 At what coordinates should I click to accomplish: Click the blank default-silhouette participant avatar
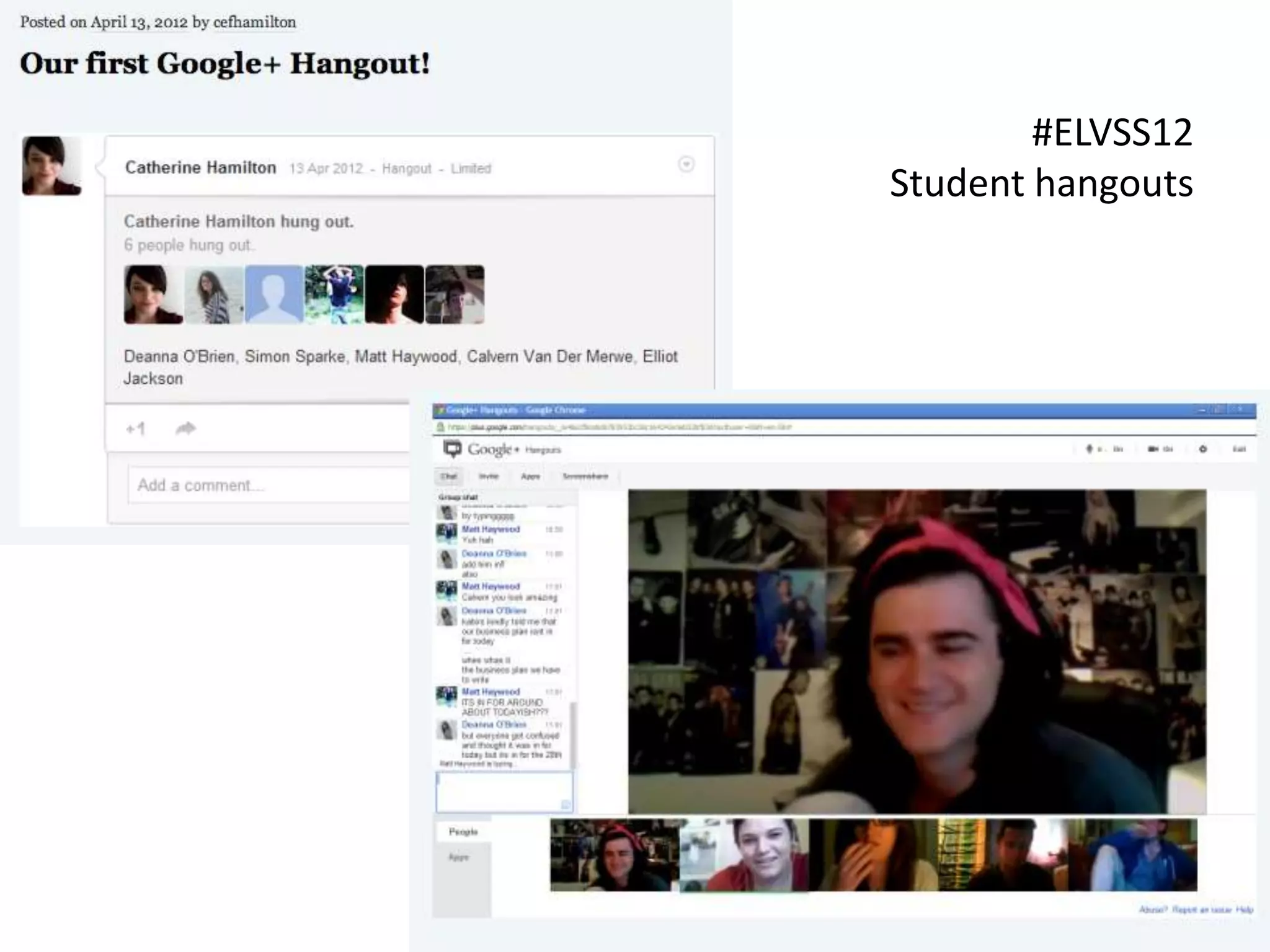[x=274, y=294]
